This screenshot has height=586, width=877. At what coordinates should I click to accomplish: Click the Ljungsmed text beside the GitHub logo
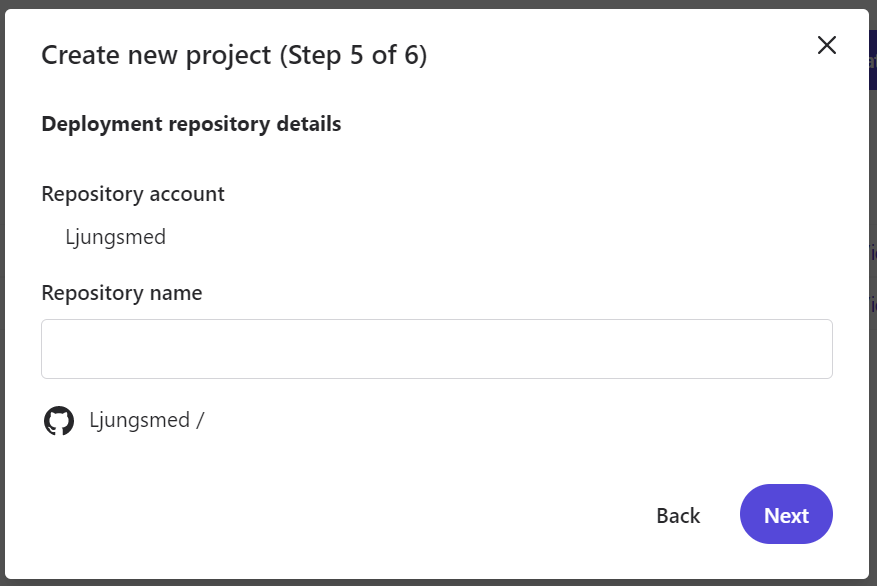point(139,420)
